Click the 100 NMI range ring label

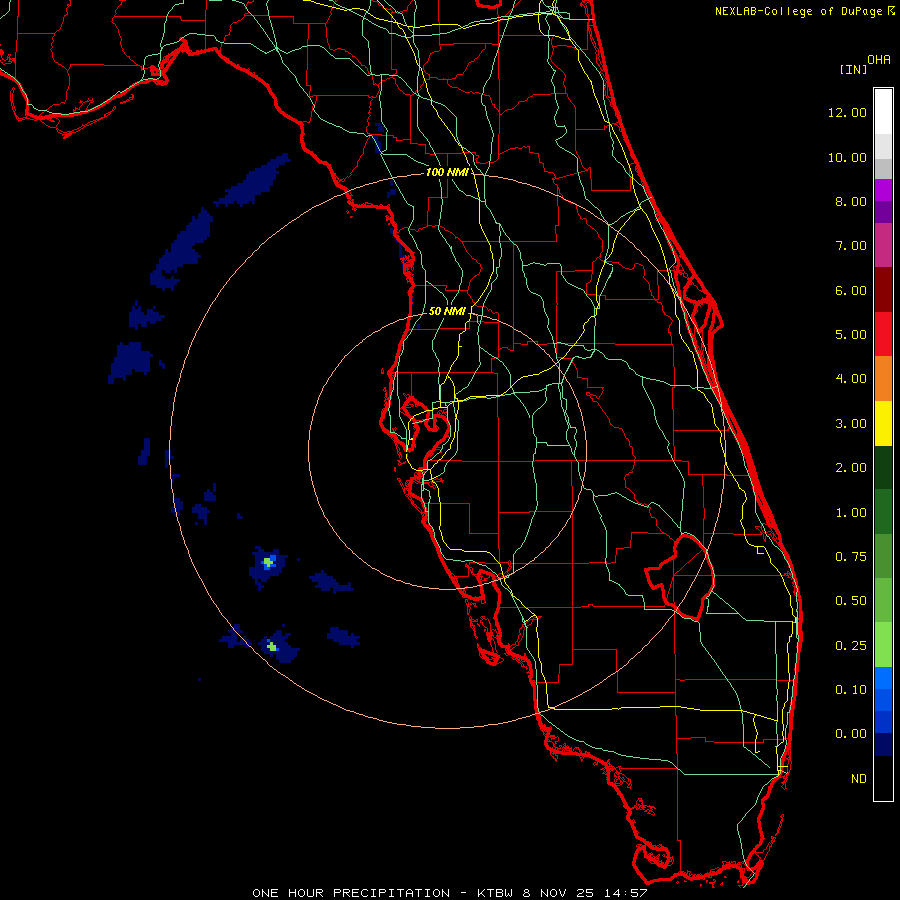click(x=447, y=172)
